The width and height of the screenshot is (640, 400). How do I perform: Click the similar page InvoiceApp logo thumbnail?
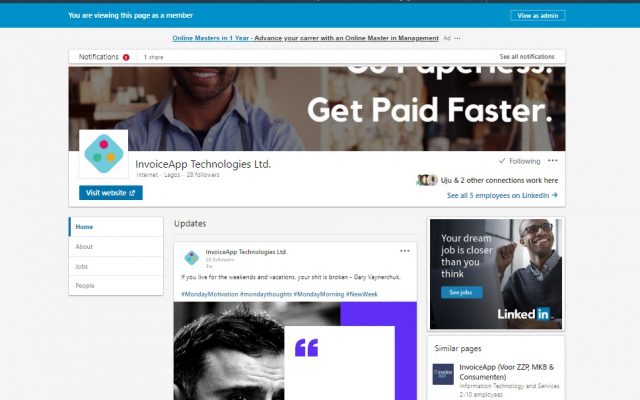(x=443, y=374)
